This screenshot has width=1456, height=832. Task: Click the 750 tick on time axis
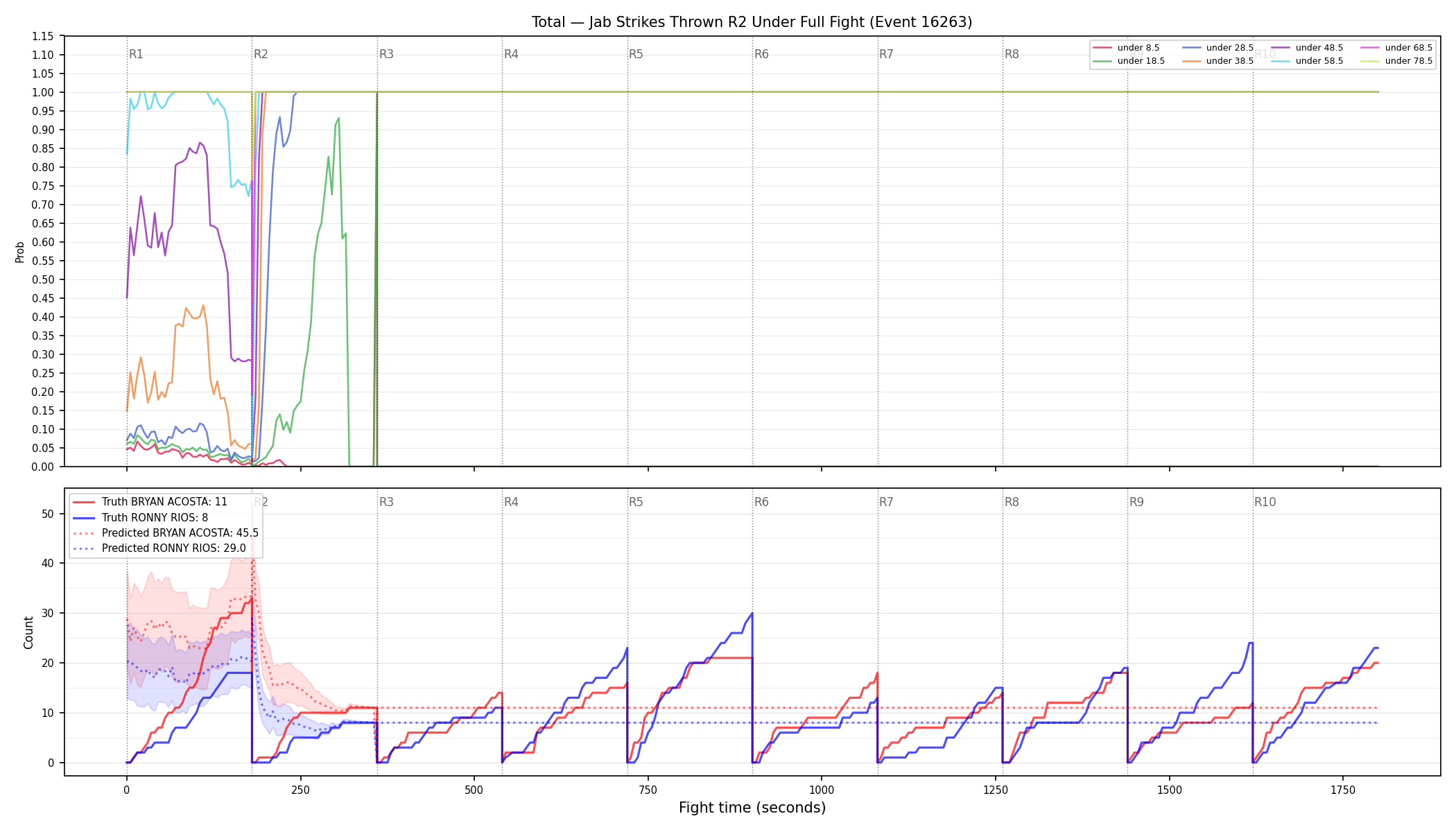point(648,790)
